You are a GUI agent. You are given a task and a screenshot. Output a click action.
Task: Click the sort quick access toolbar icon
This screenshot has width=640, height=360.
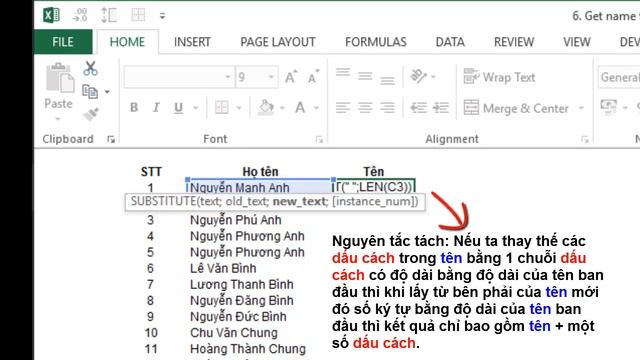point(109,16)
